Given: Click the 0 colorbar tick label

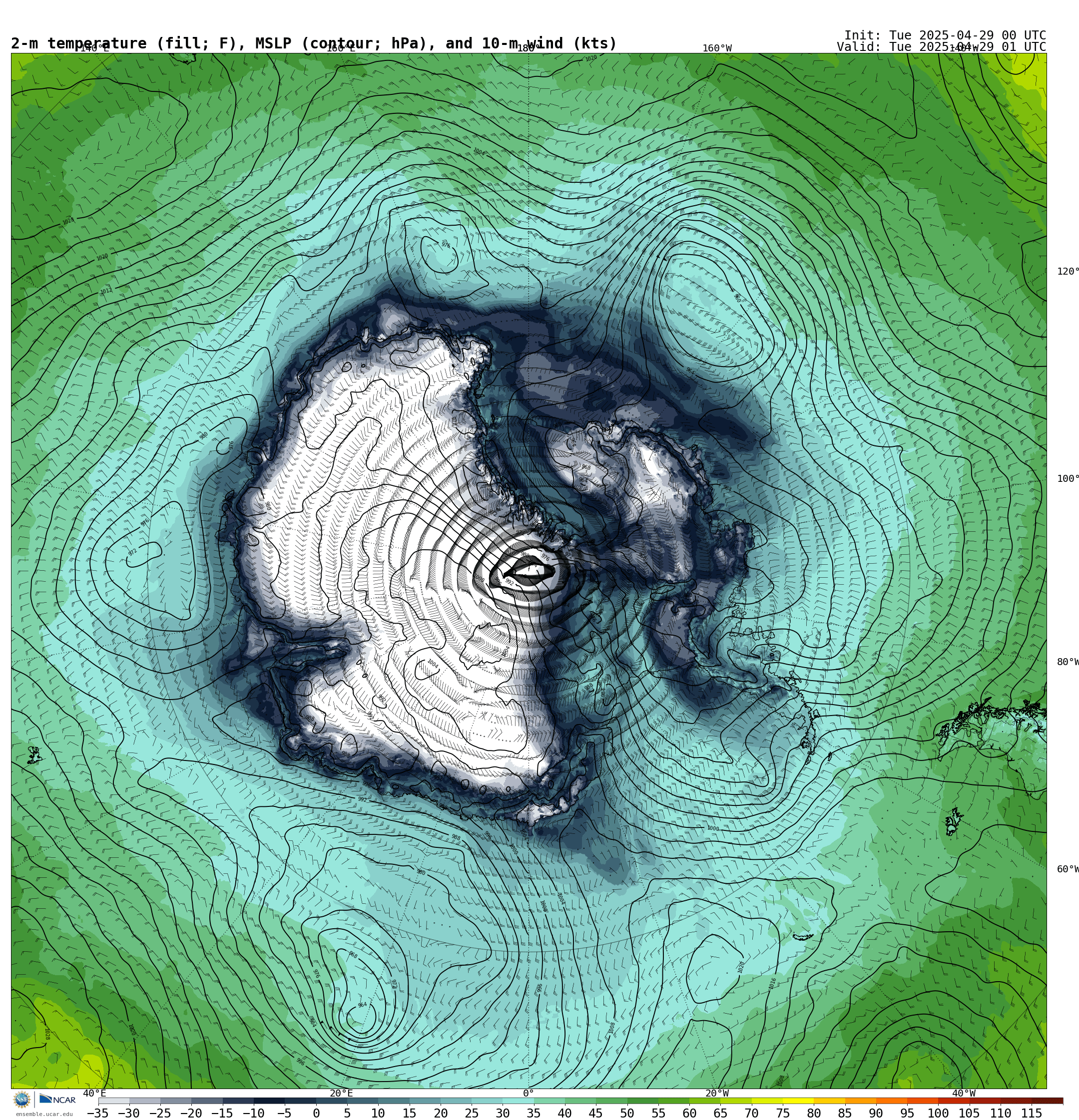Looking at the screenshot, I should coord(316,1114).
